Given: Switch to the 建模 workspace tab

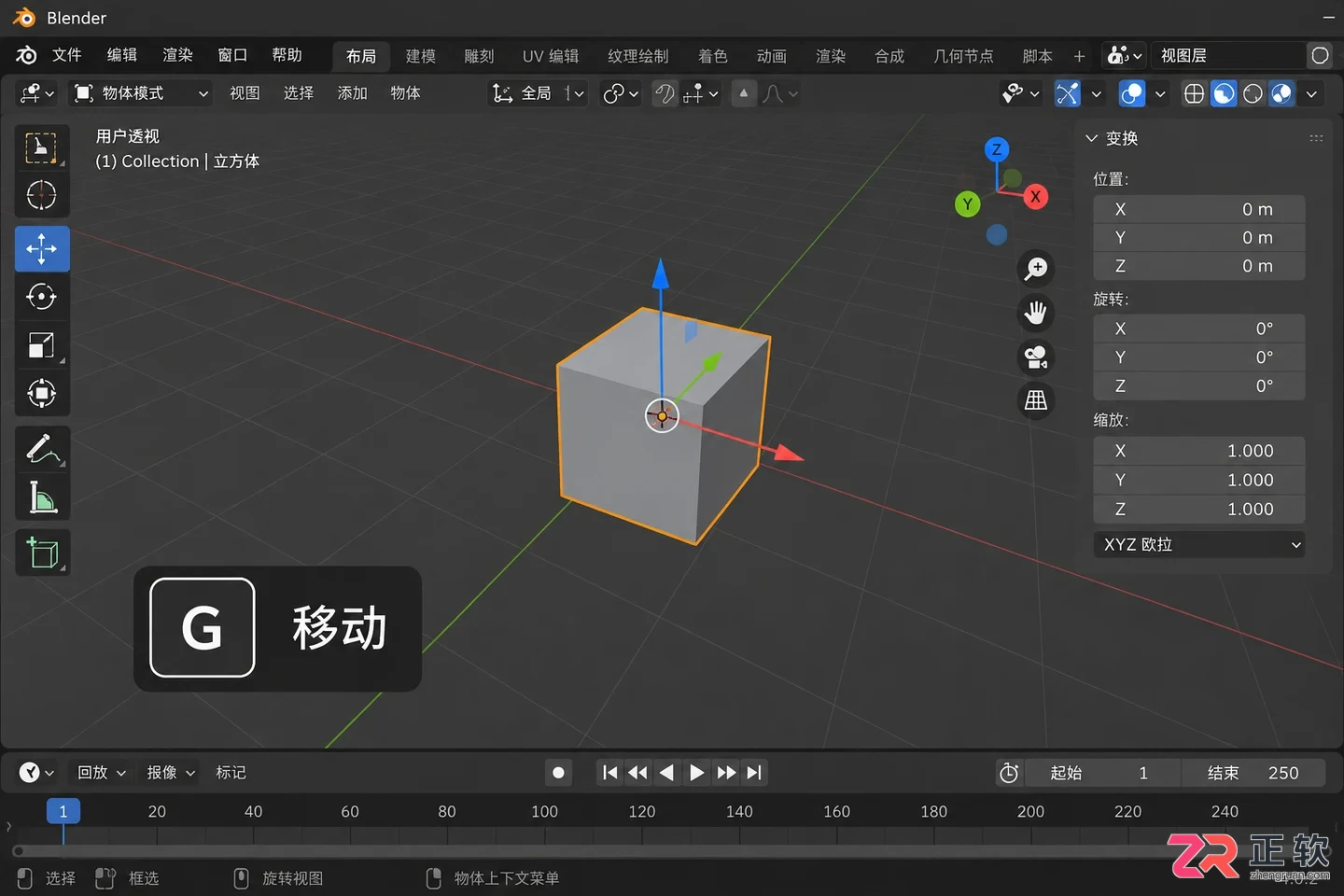Looking at the screenshot, I should click(421, 56).
